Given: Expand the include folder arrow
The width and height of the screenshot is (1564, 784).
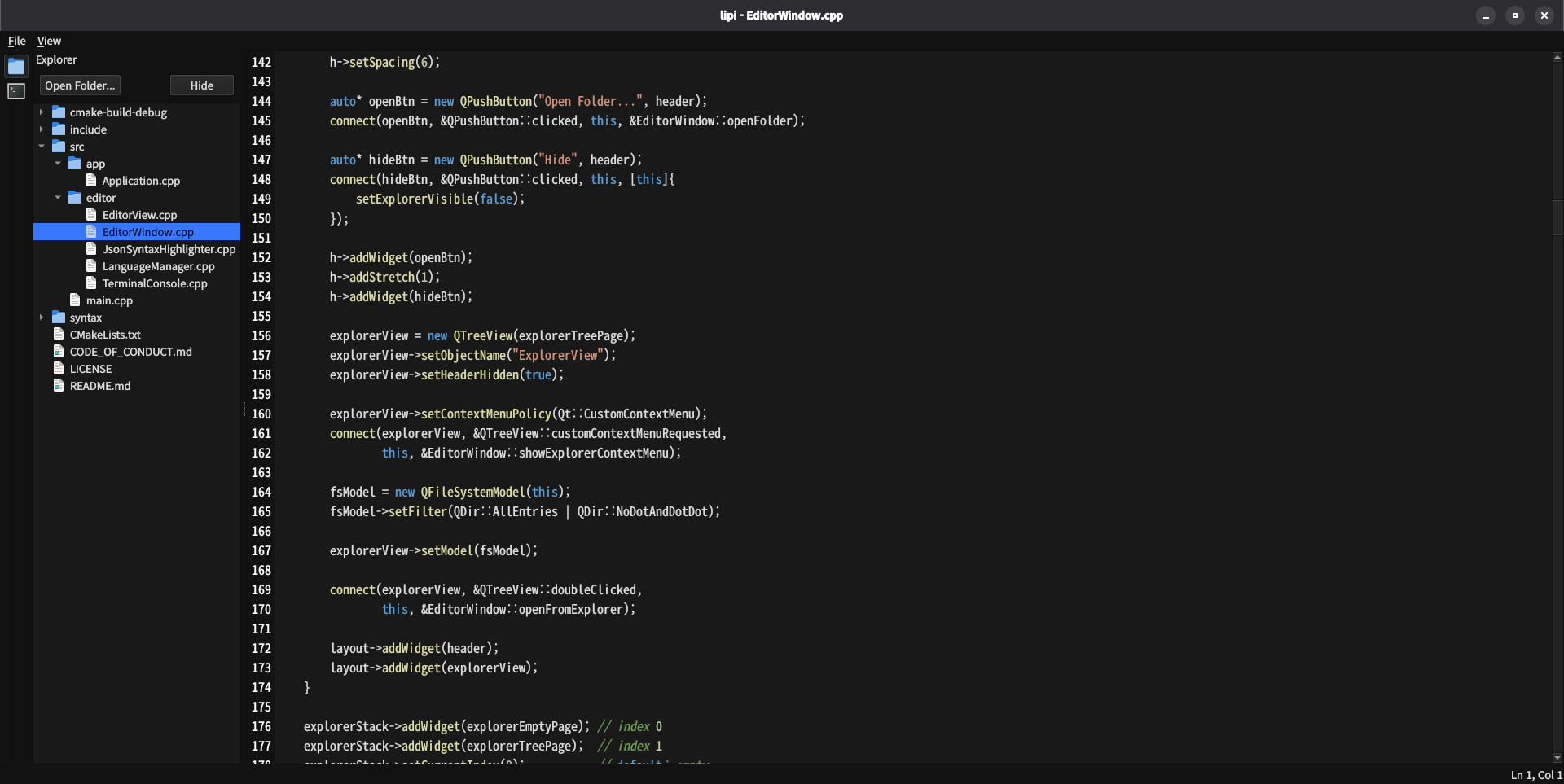Looking at the screenshot, I should click(x=42, y=129).
